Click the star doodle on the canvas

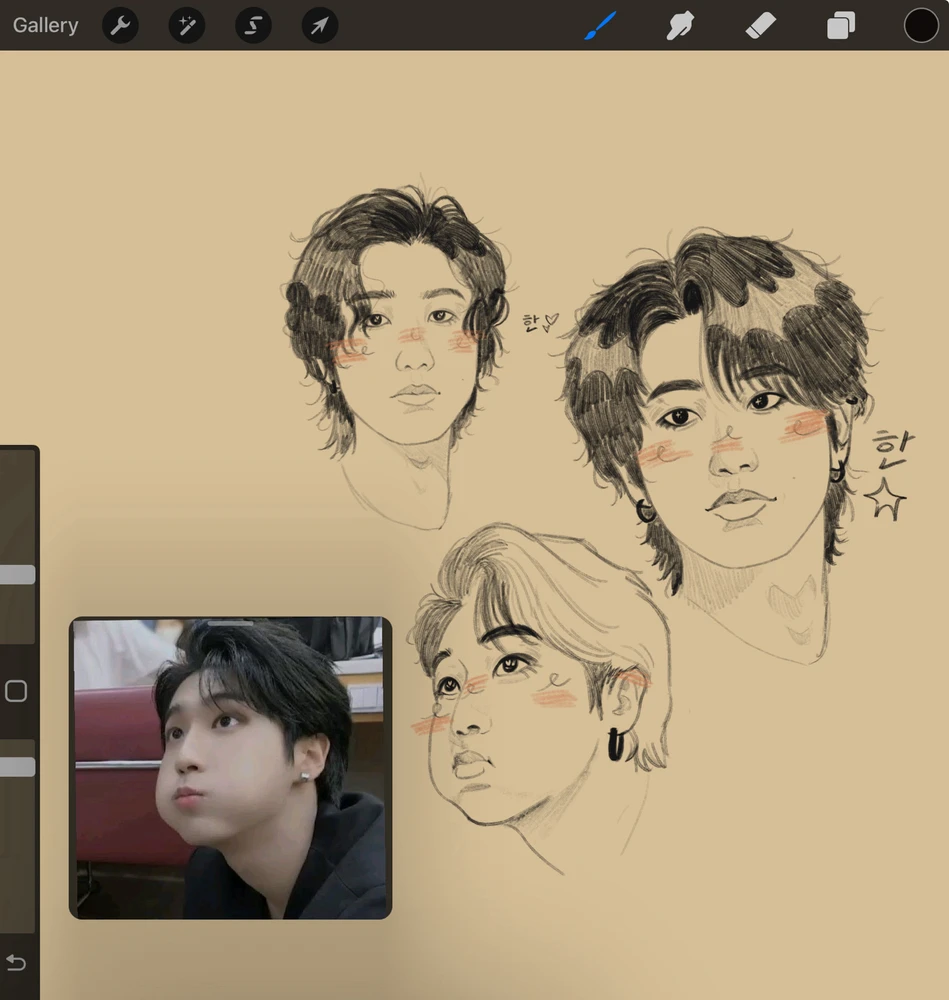tap(885, 499)
